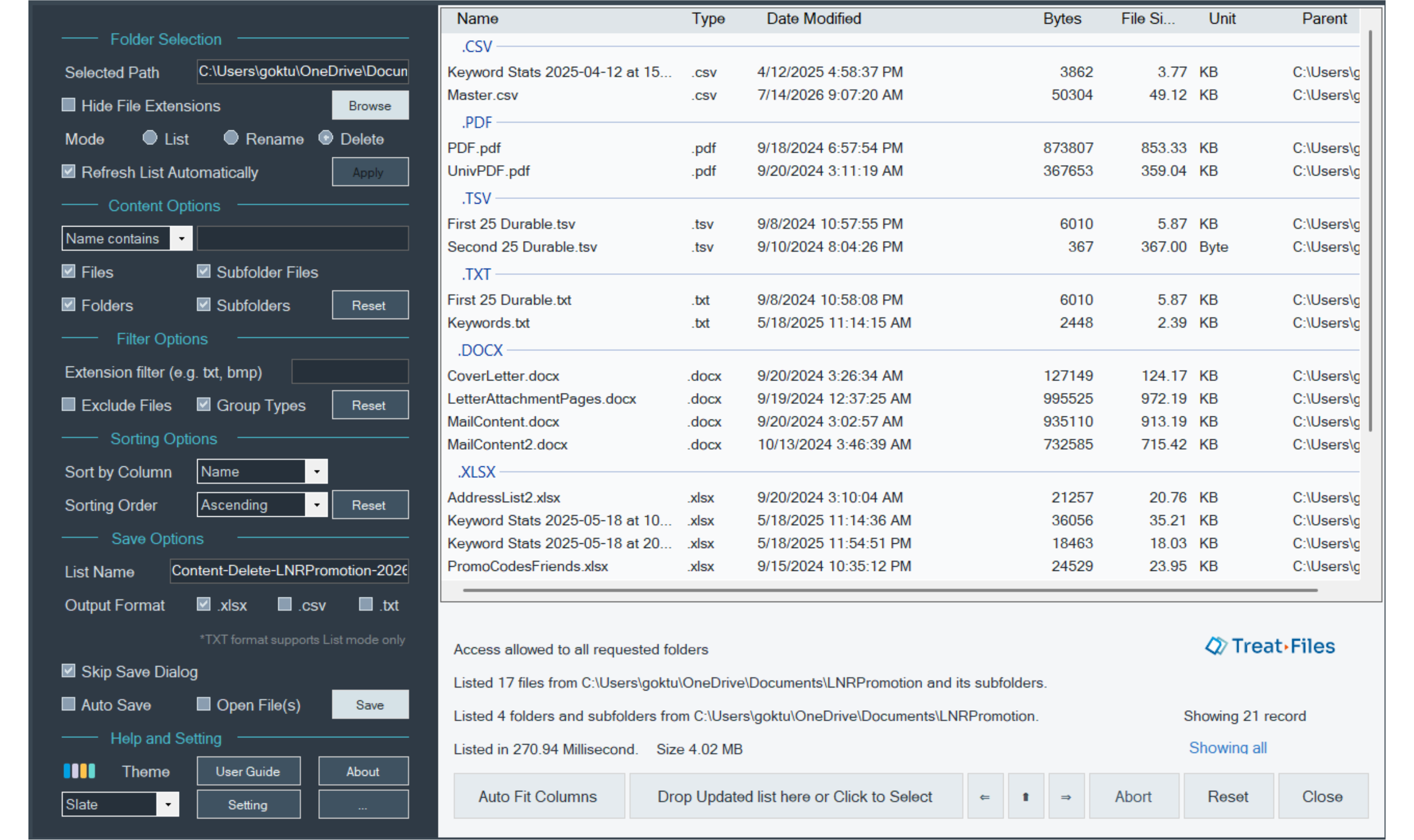
Task: Uncheck Skip Save Dialog
Action: [68, 671]
